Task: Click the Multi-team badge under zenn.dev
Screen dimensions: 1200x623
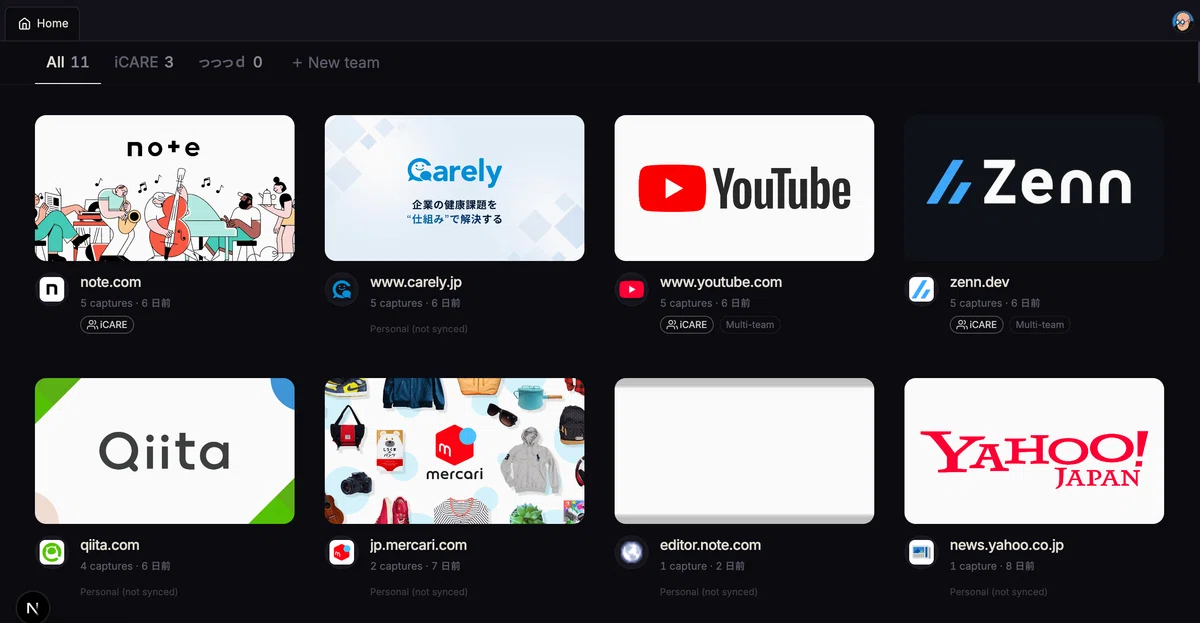Action: click(x=1040, y=324)
